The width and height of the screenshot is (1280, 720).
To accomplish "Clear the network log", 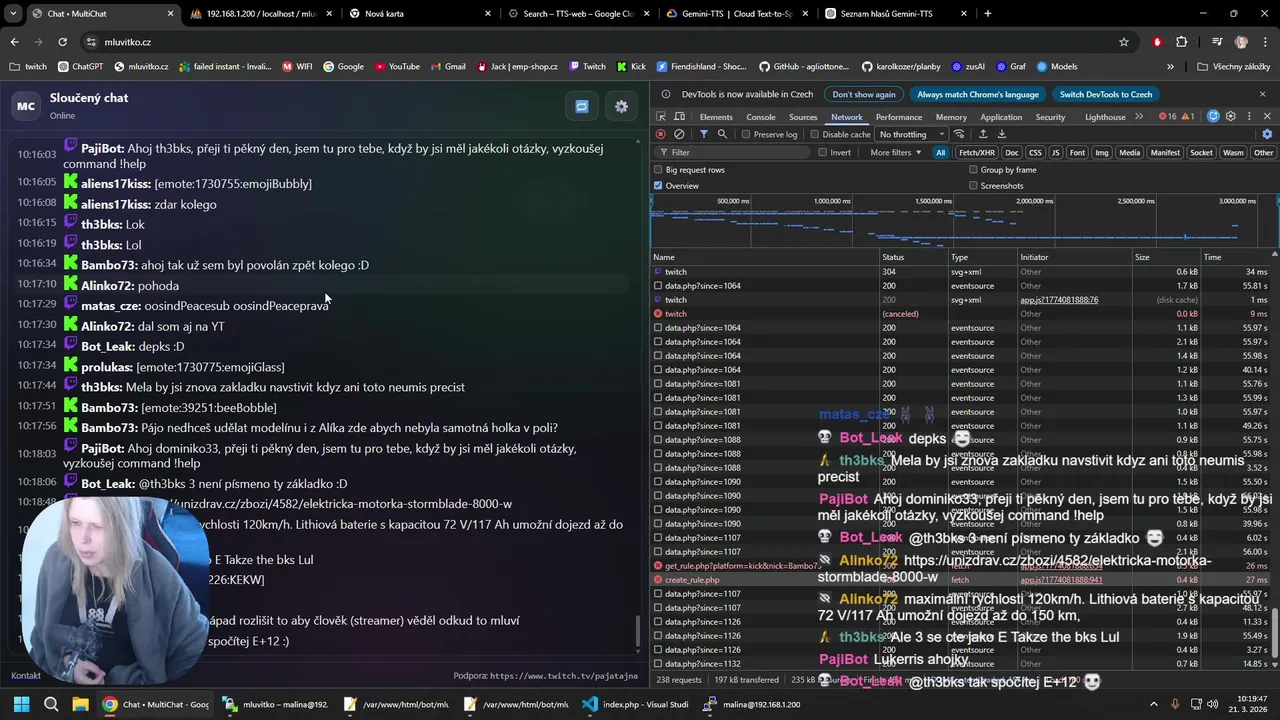I will pos(679,134).
